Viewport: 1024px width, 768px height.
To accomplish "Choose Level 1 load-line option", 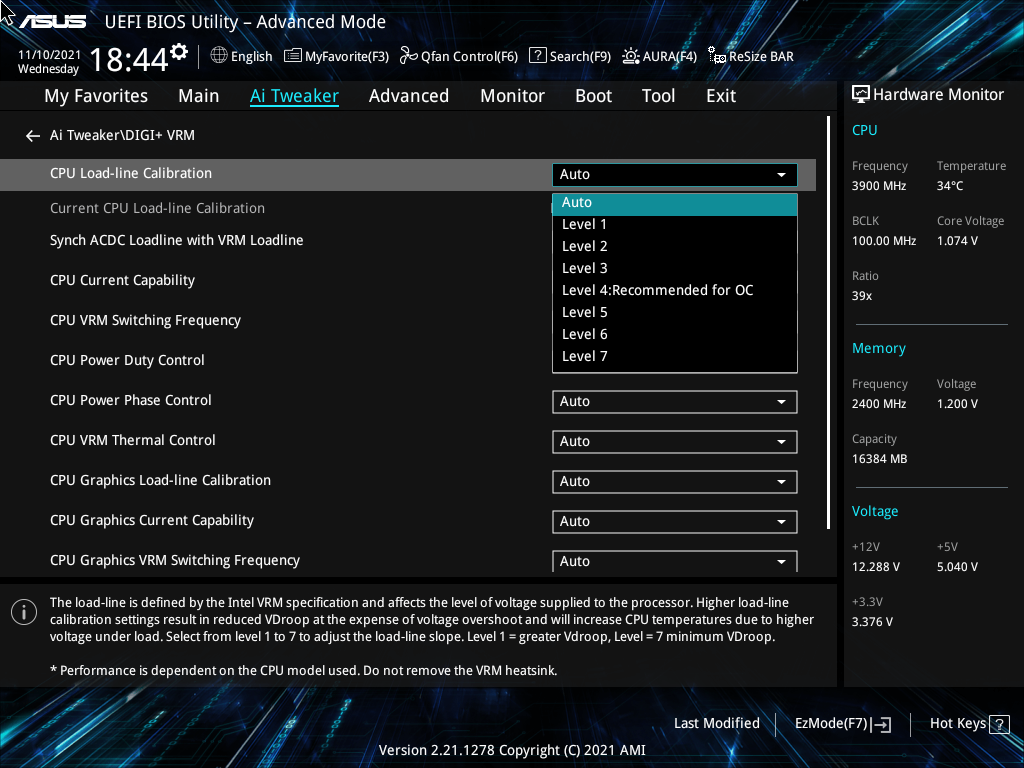I will pos(675,225).
